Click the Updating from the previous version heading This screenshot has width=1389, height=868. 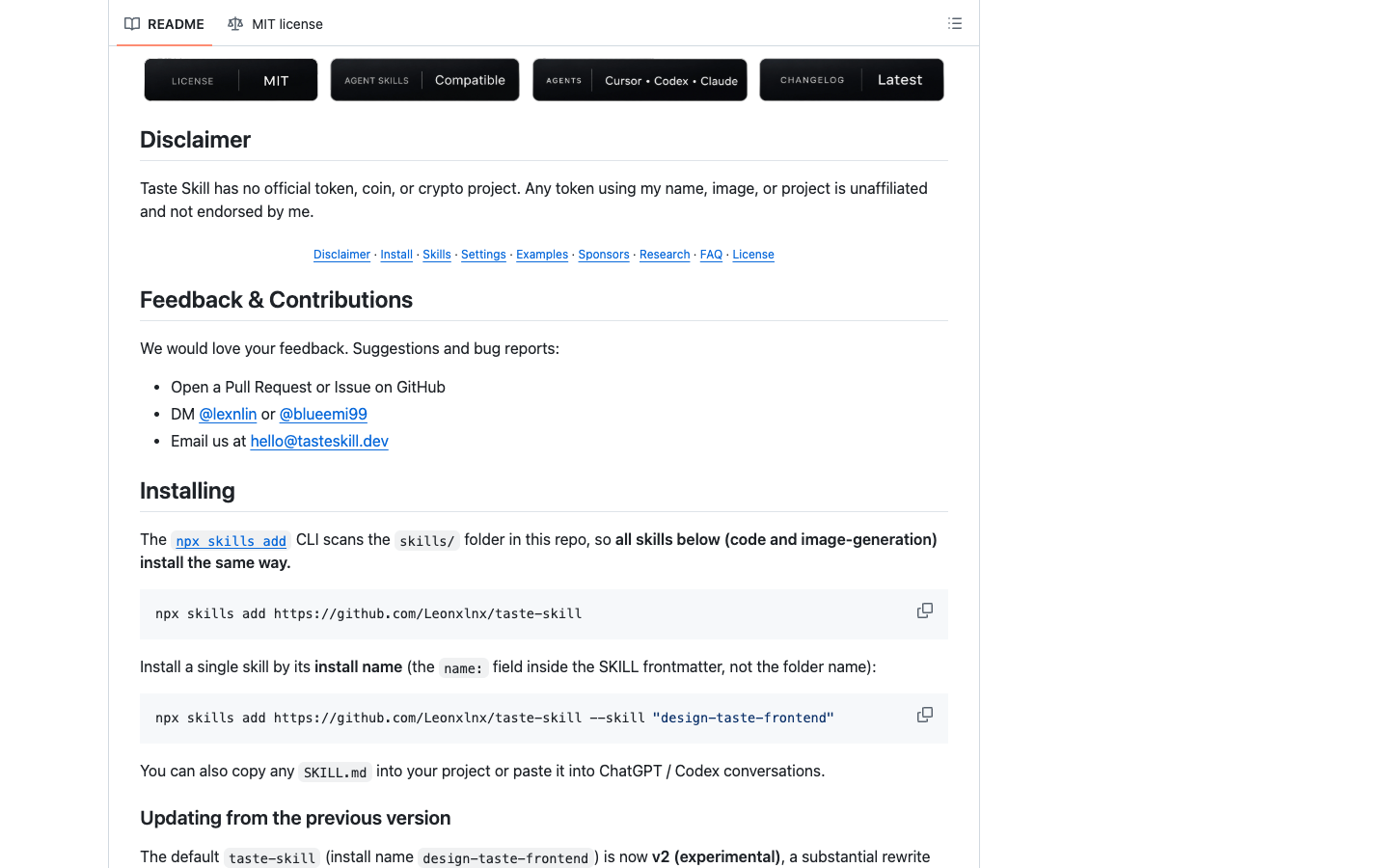coord(295,818)
